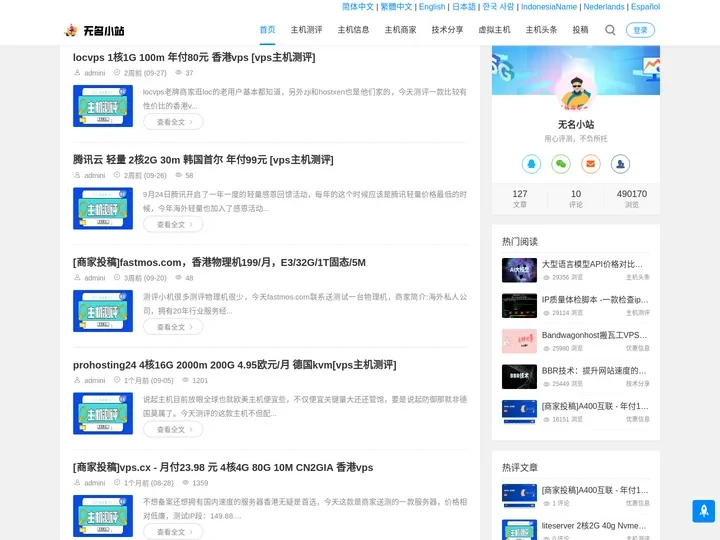Open hot read BBR技术：提升网站速度
The height and width of the screenshot is (540, 720).
click(594, 370)
